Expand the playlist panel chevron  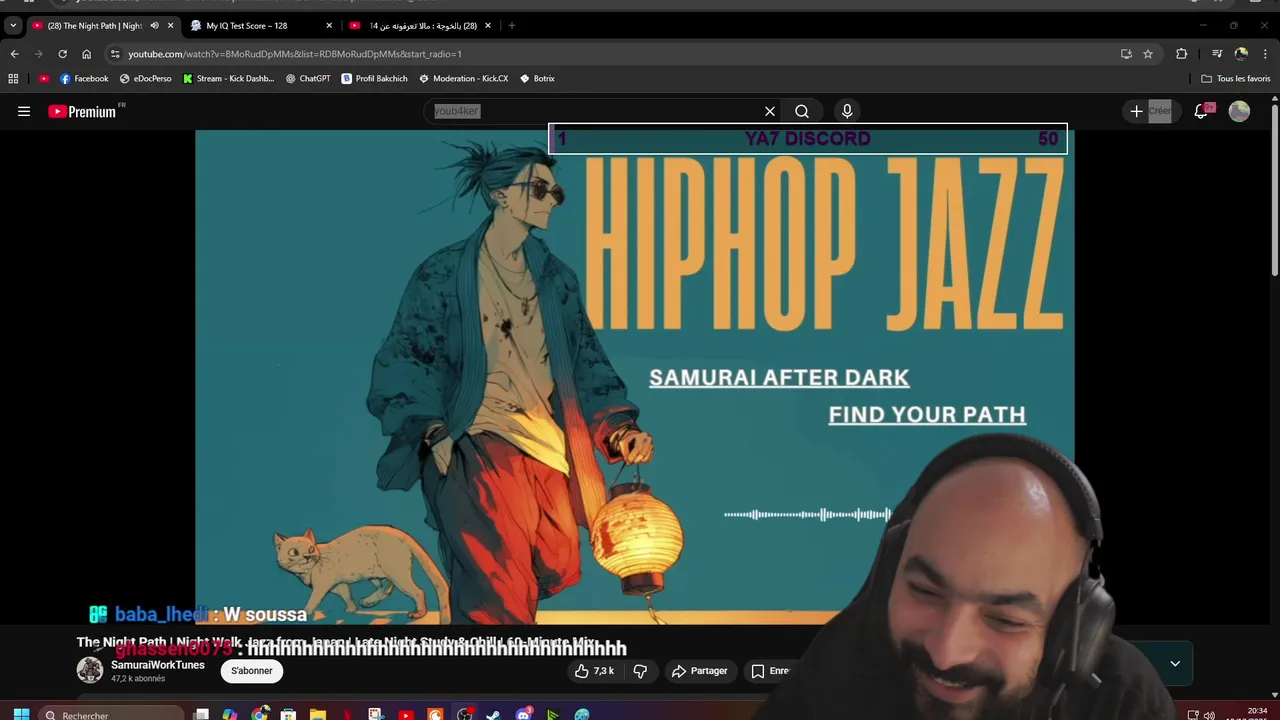click(x=1175, y=663)
